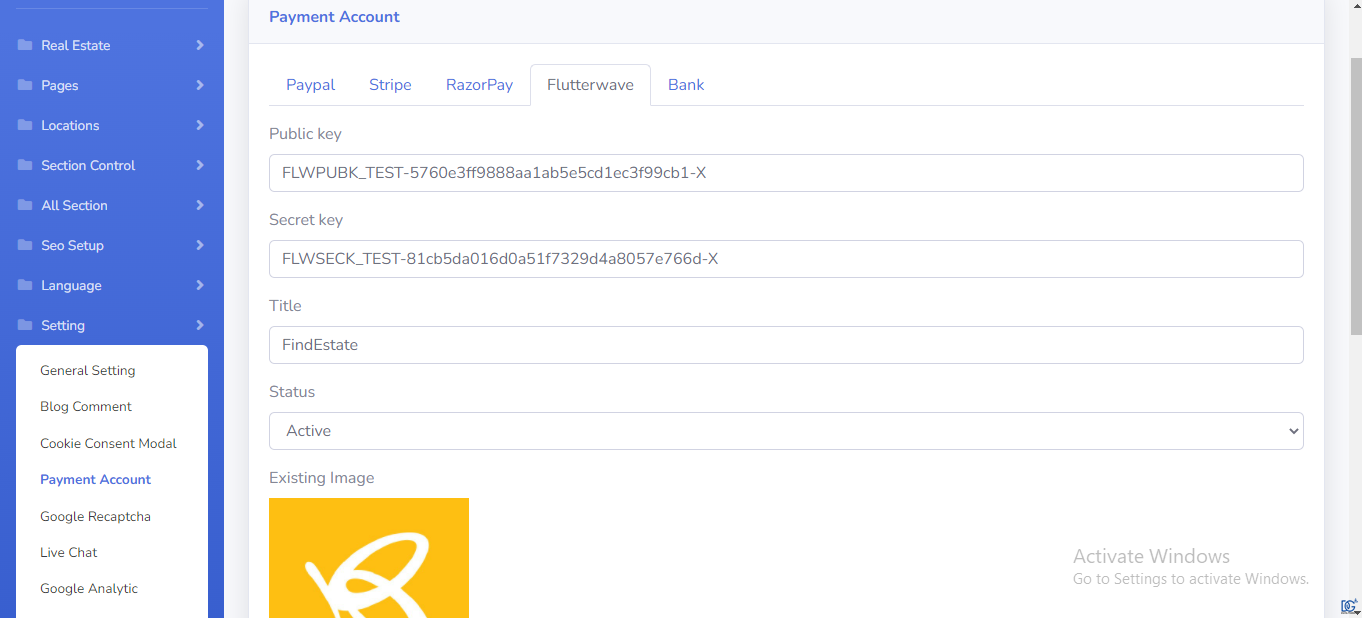Click the folder icon beside Setting
The width and height of the screenshot is (1362, 618).
pyautogui.click(x=25, y=325)
